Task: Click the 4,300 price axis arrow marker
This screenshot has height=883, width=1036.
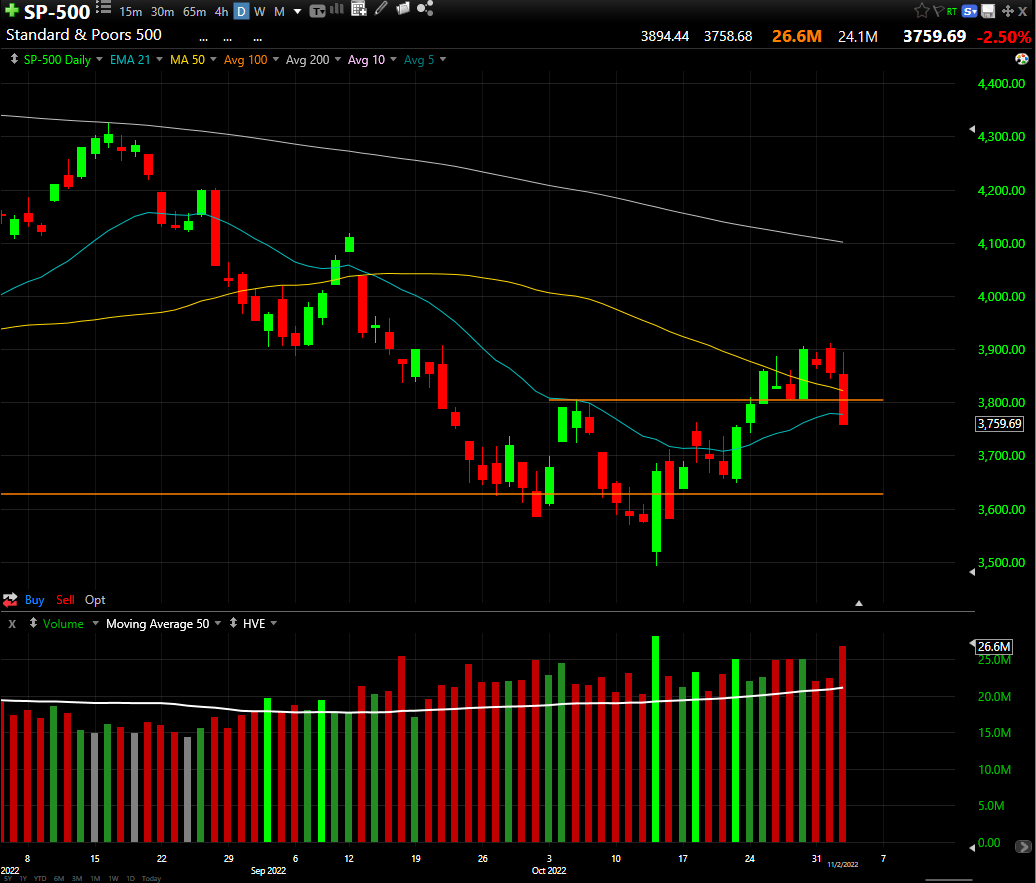Action: click(972, 129)
